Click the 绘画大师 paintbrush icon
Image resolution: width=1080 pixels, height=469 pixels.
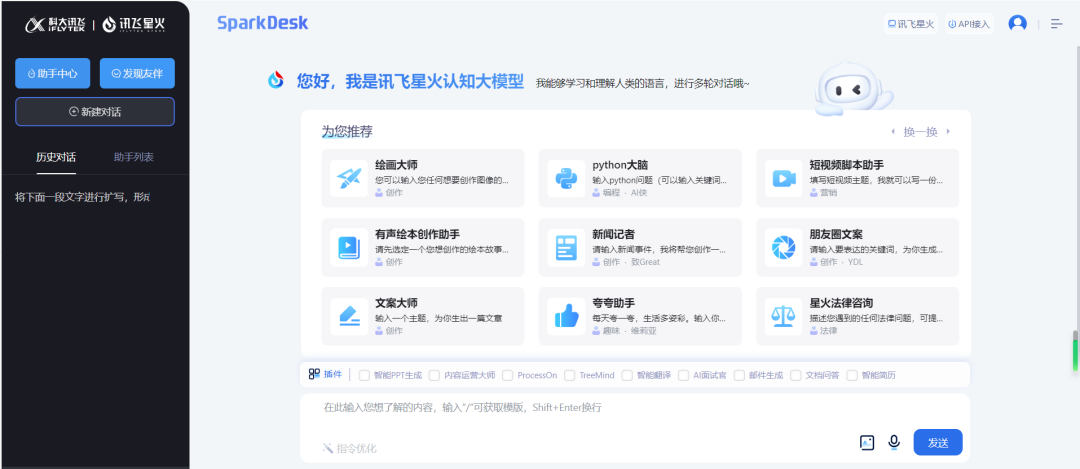(x=349, y=178)
